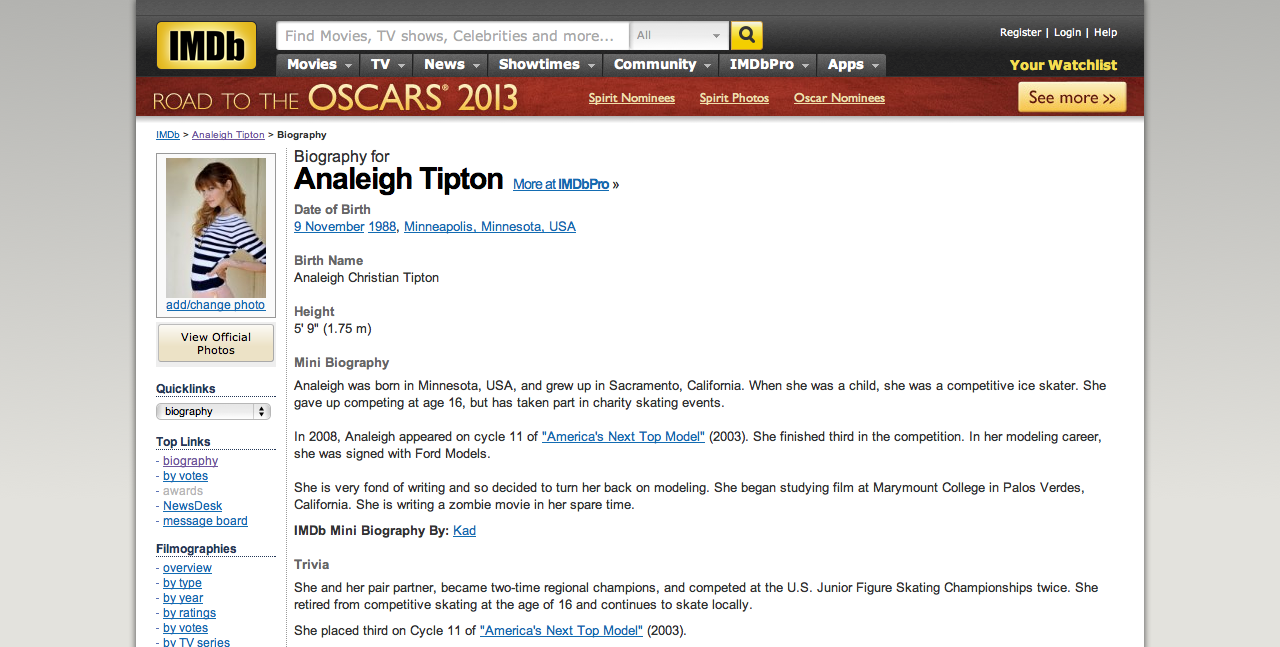Click the Kad author link
Viewport: 1280px width, 647px height.
[464, 531]
